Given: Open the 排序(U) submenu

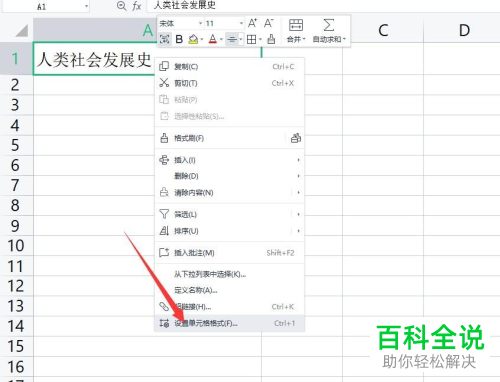Looking at the screenshot, I should point(229,231).
